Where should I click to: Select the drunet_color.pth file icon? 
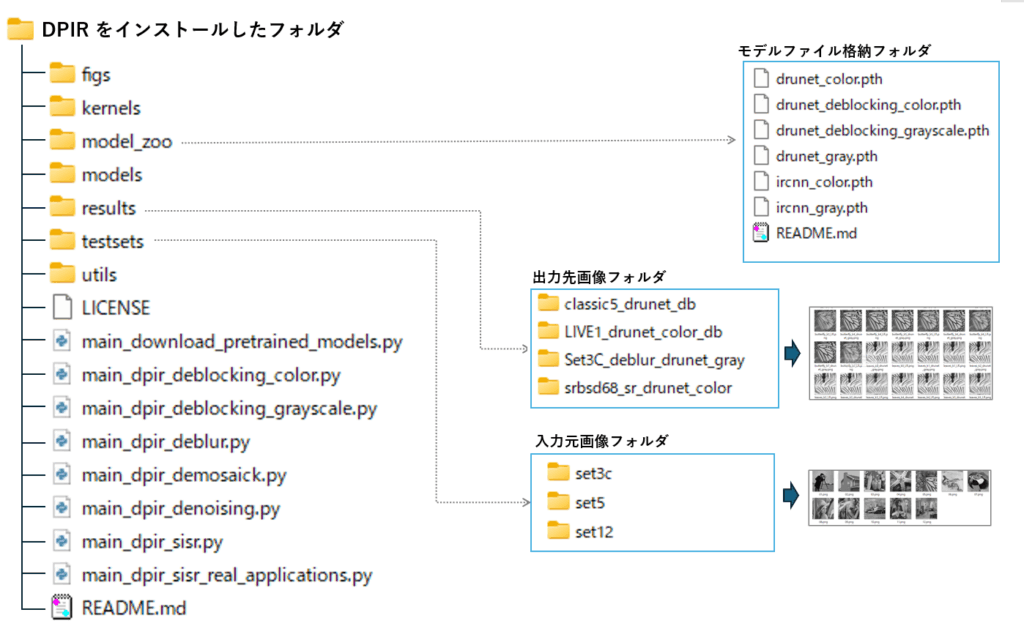(x=761, y=79)
